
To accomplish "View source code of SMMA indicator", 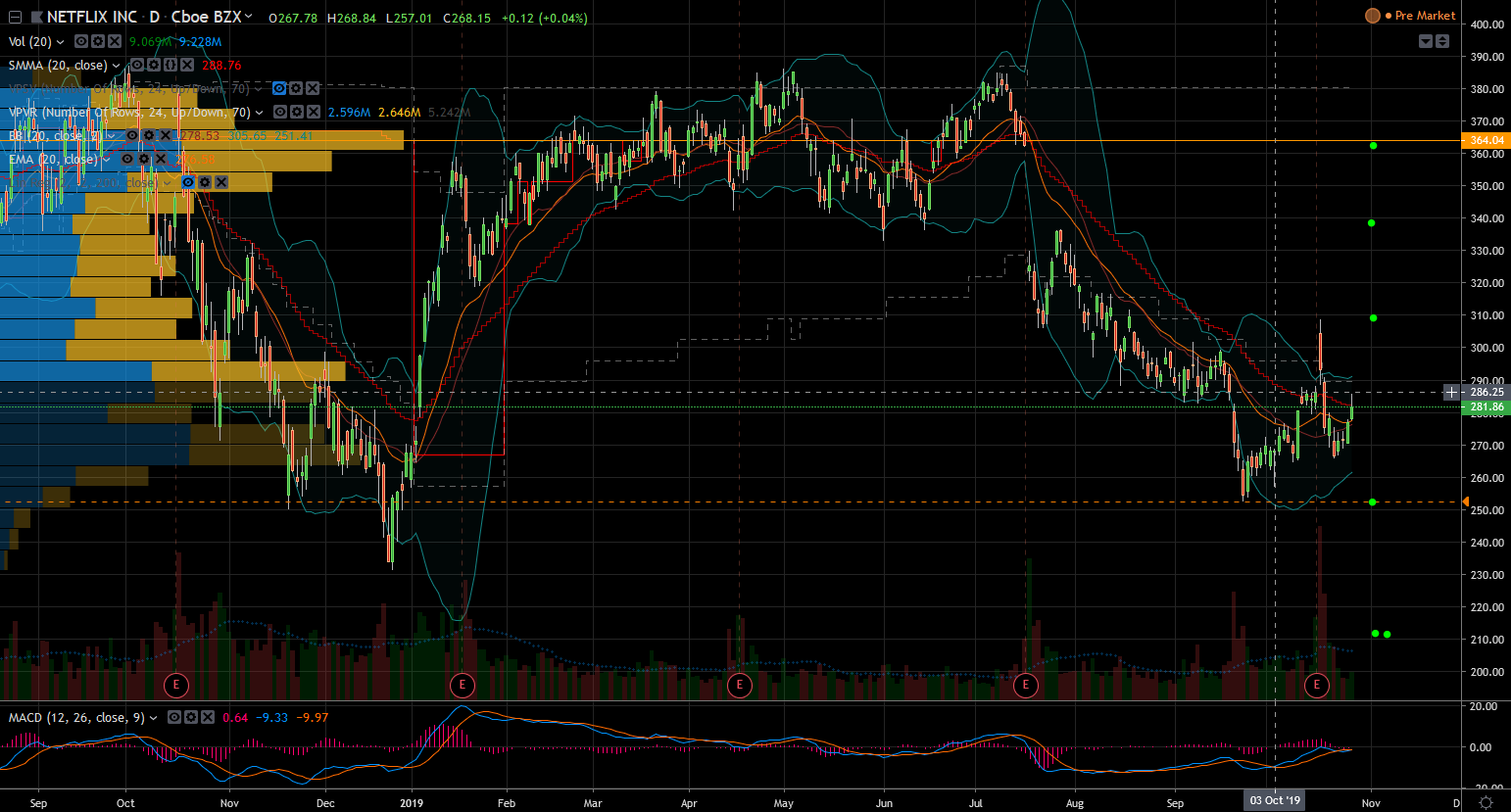I will pos(170,65).
